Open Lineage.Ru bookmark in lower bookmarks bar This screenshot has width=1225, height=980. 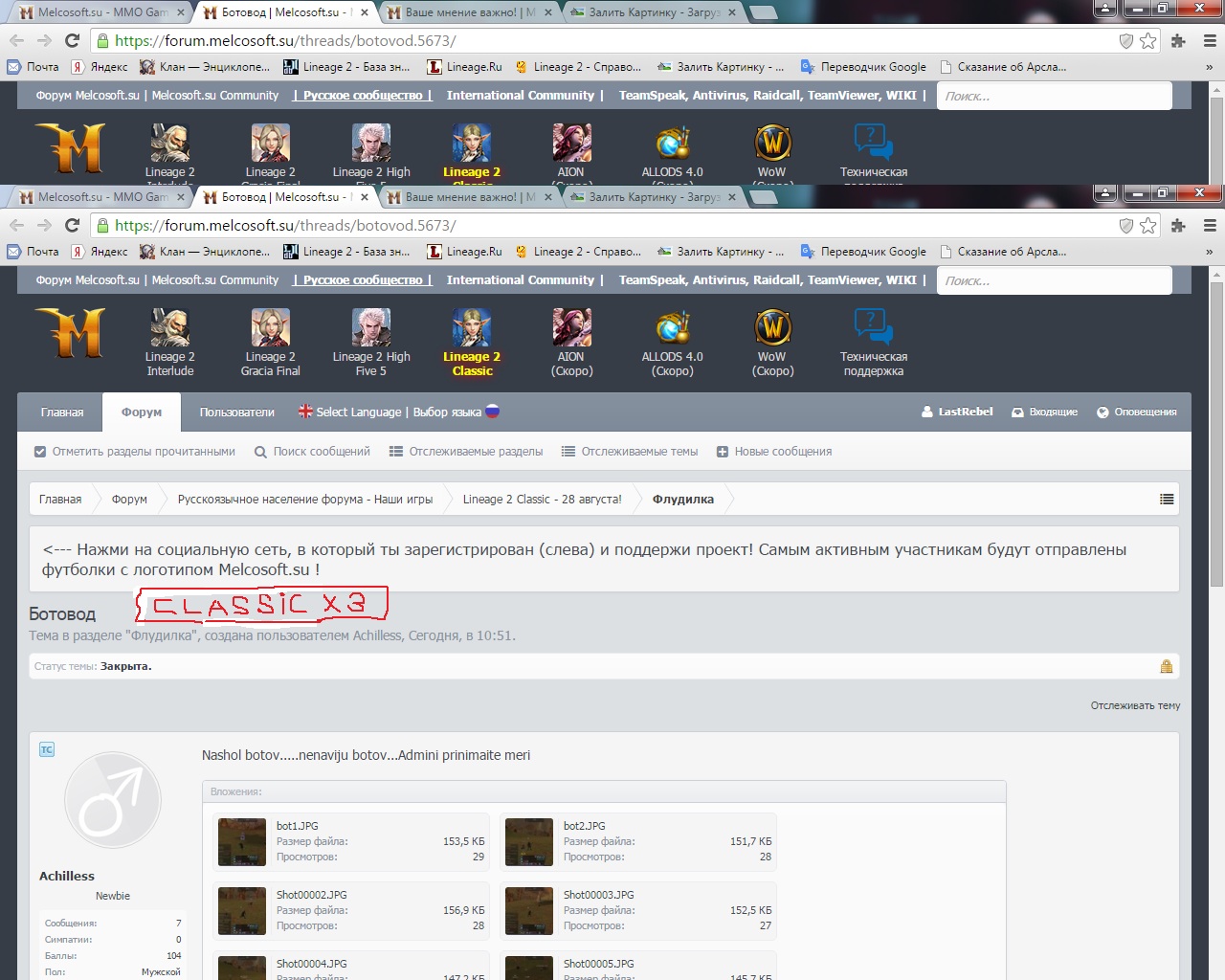(x=464, y=252)
